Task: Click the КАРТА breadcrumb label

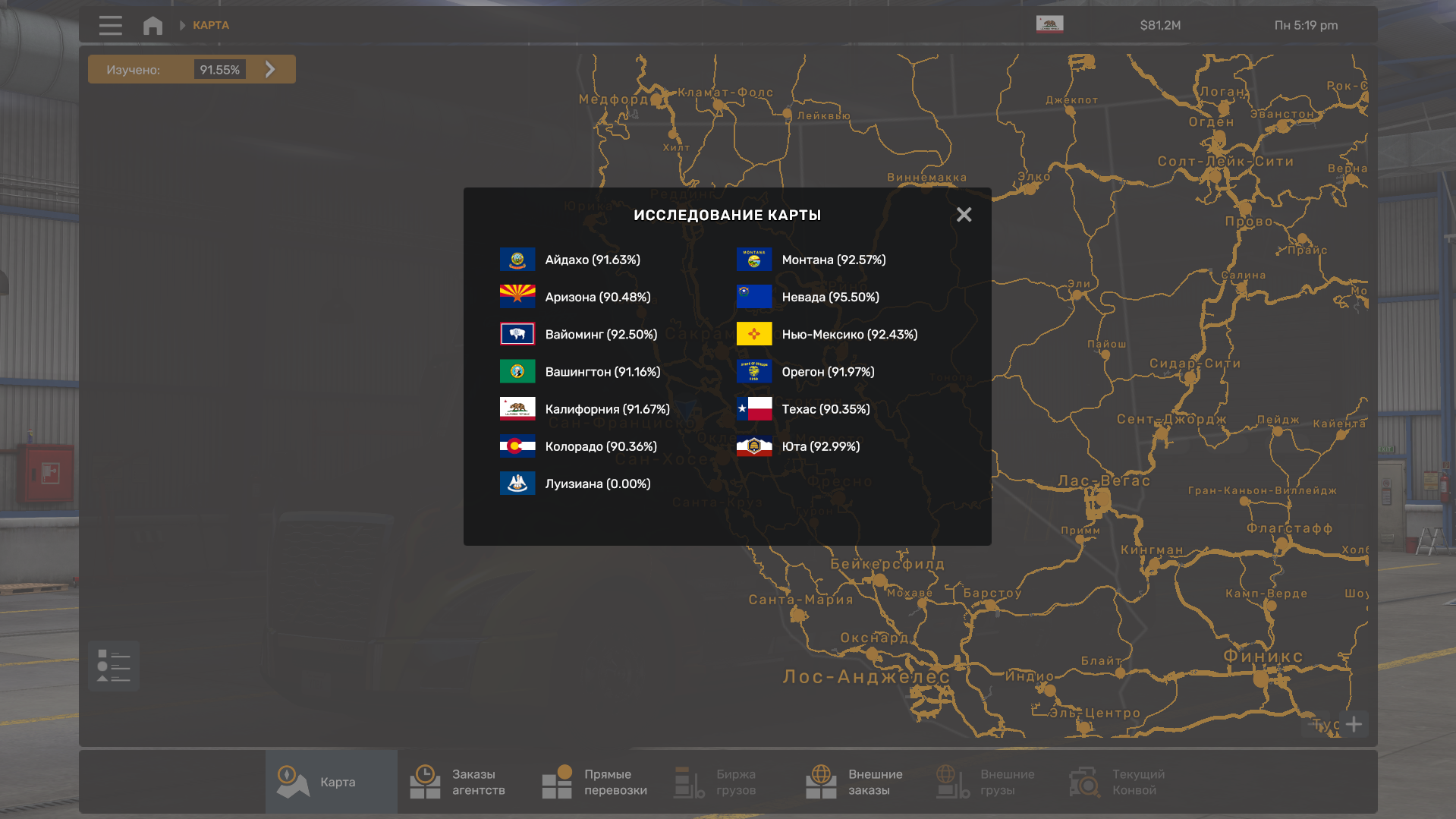Action: tap(211, 25)
